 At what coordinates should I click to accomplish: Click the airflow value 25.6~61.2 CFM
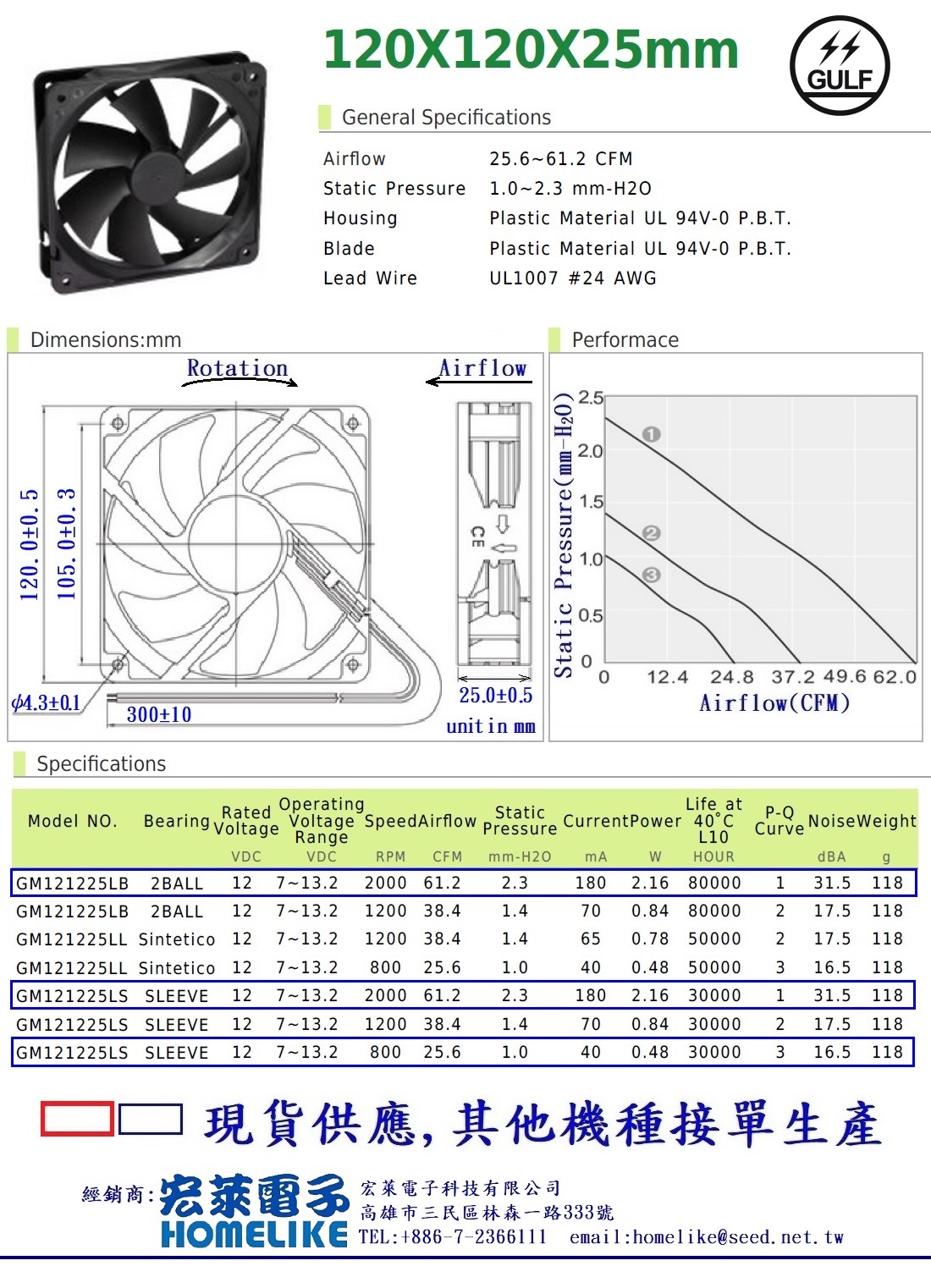(560, 159)
